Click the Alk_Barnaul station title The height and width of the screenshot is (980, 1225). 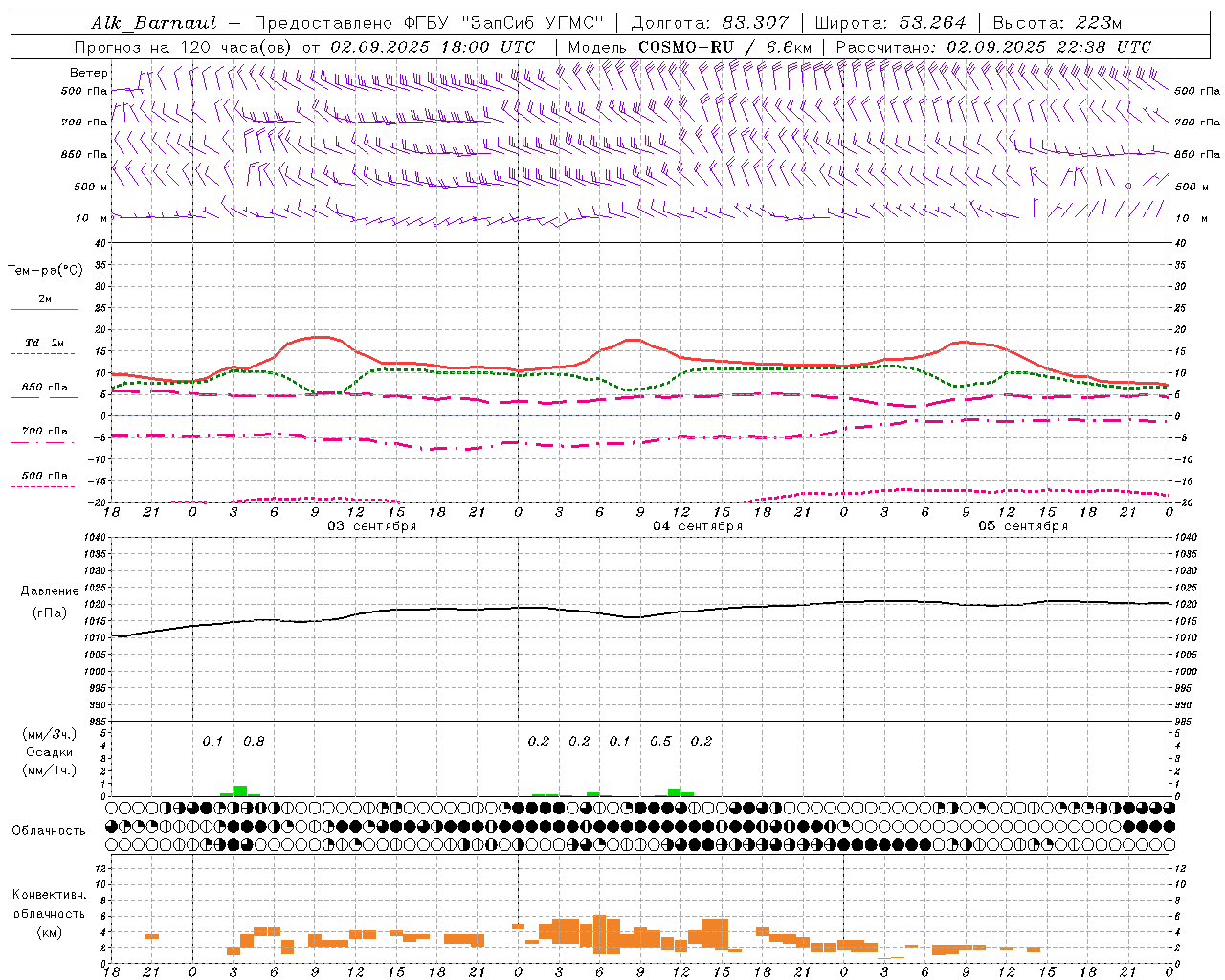[x=154, y=23]
